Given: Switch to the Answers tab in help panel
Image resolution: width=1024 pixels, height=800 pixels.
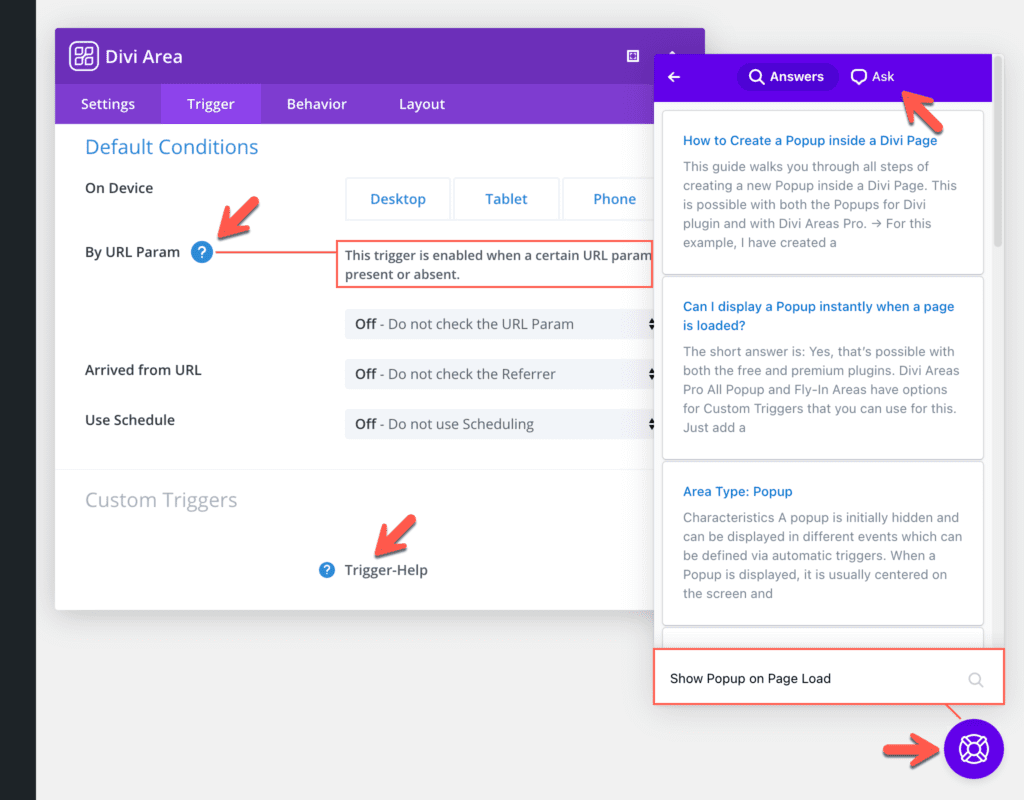Looking at the screenshot, I should pos(787,77).
